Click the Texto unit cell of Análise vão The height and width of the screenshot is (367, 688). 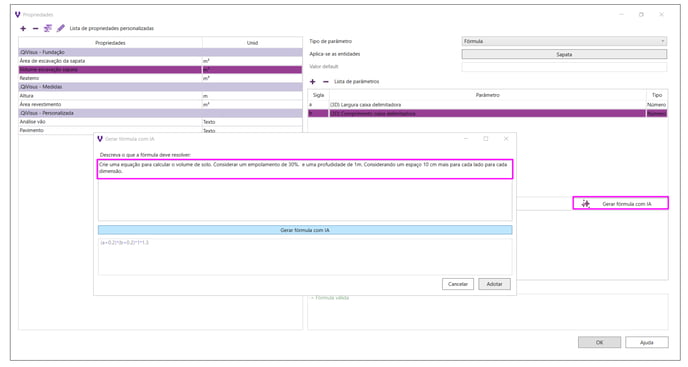point(252,122)
